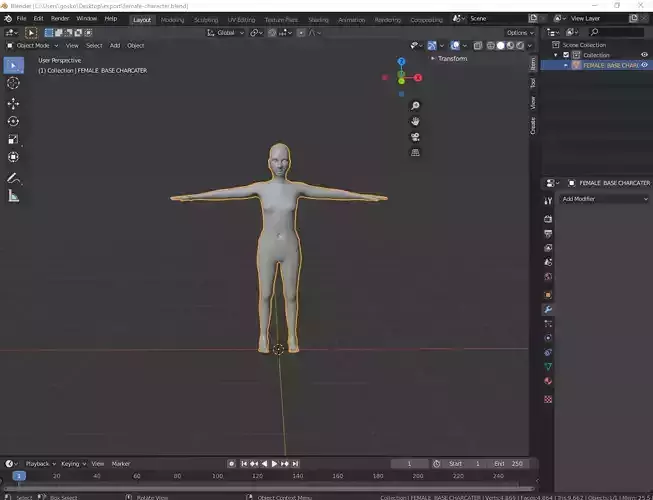The width and height of the screenshot is (653, 500).
Task: Hide Collection using its eye icon
Action: [644, 55]
